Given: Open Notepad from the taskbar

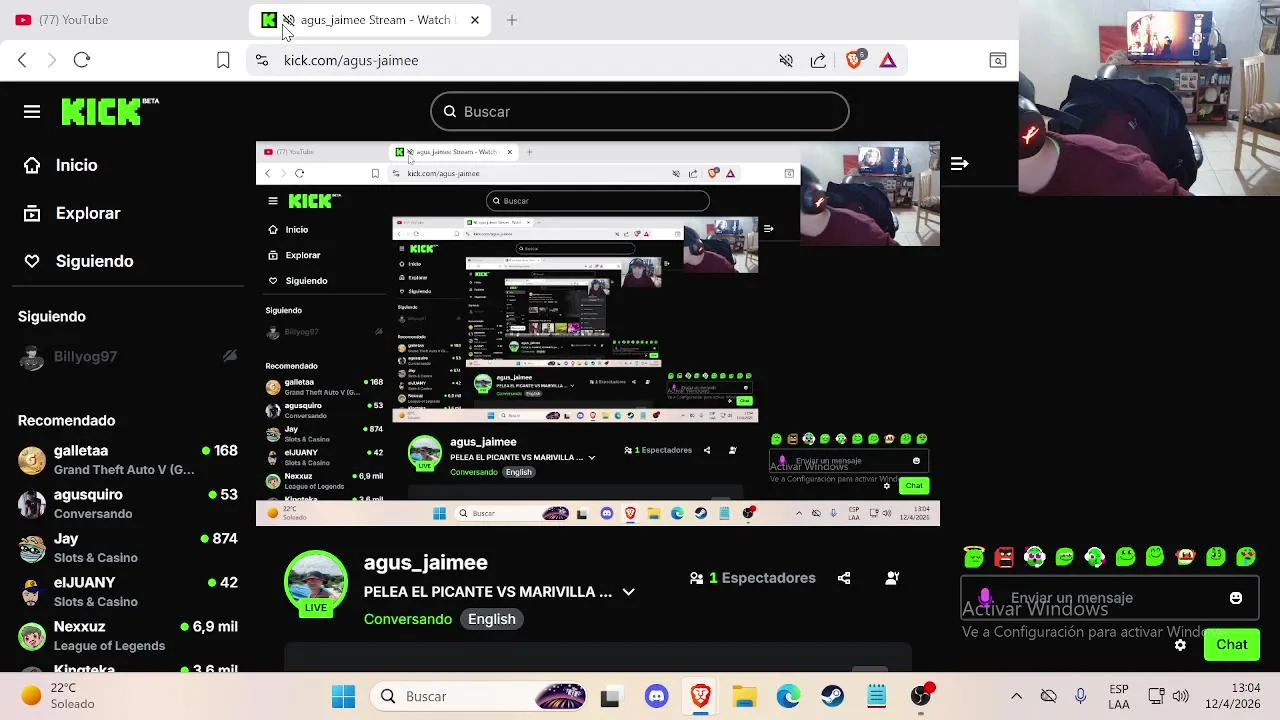Looking at the screenshot, I should click(x=876, y=696).
